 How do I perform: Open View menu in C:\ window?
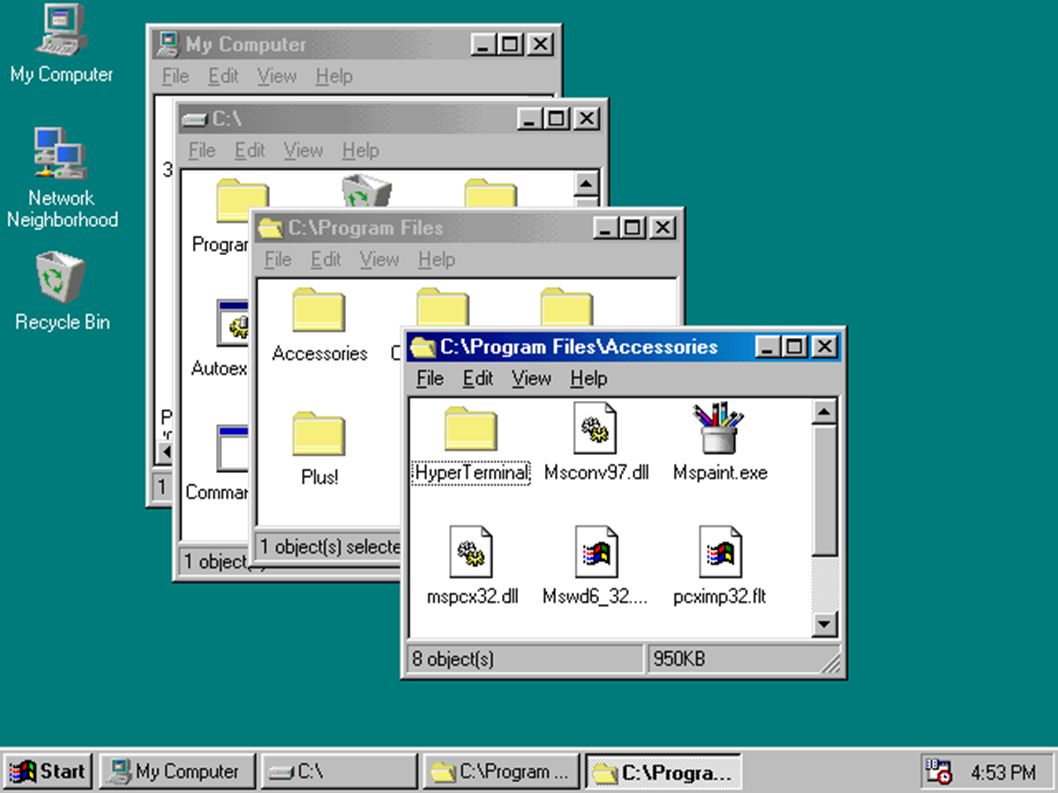(x=303, y=151)
